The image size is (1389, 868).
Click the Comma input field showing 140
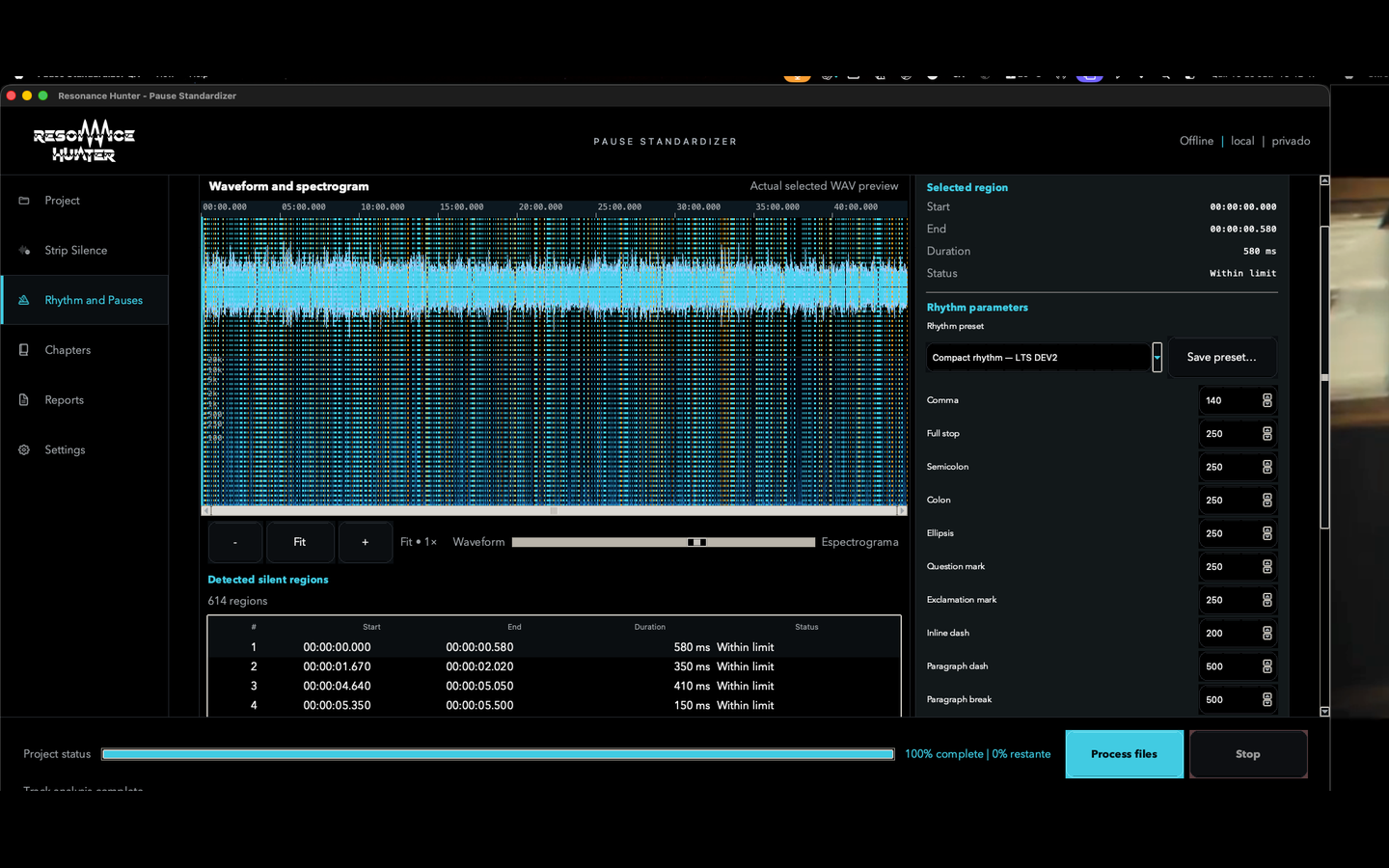[x=1238, y=400]
